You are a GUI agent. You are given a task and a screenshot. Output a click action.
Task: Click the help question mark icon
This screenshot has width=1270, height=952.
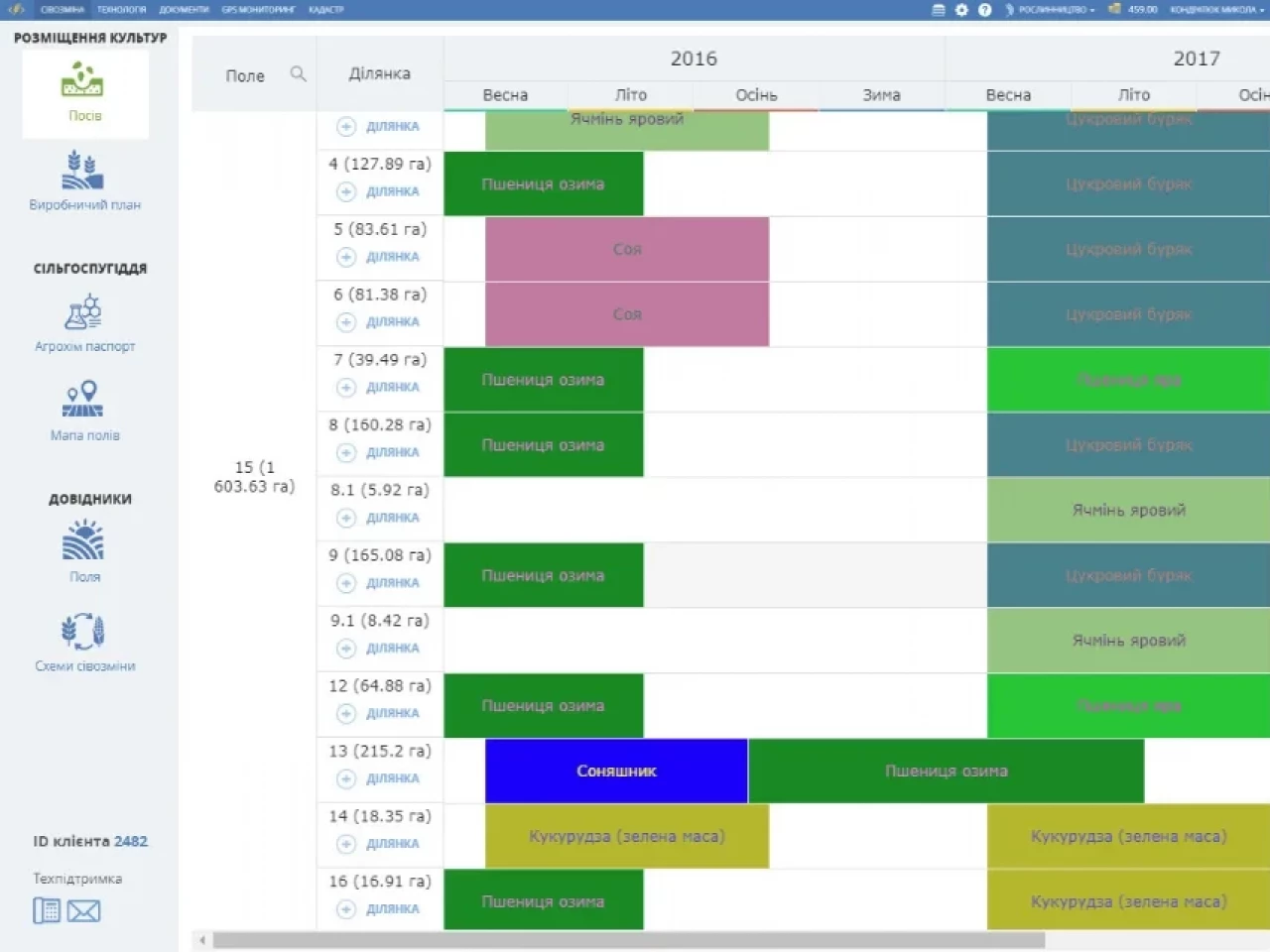click(984, 10)
